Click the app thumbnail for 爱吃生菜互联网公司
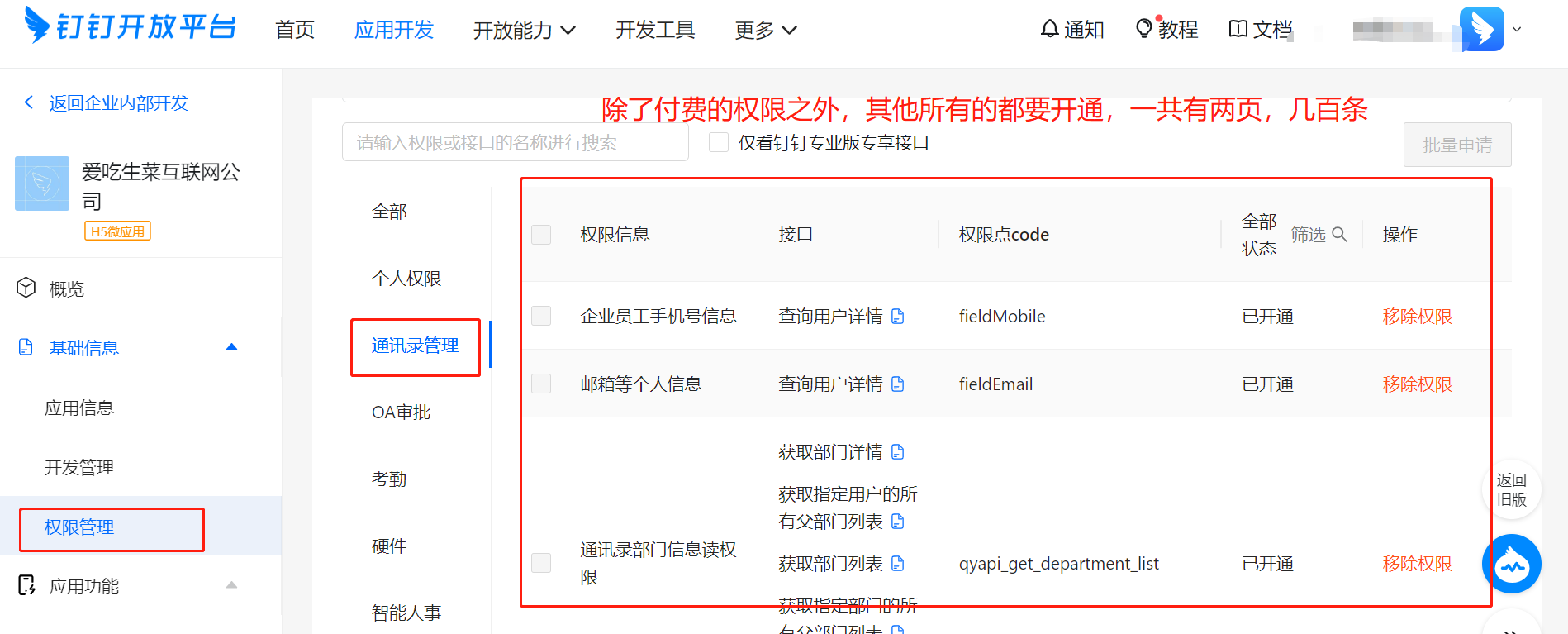This screenshot has width=1568, height=634. click(42, 184)
